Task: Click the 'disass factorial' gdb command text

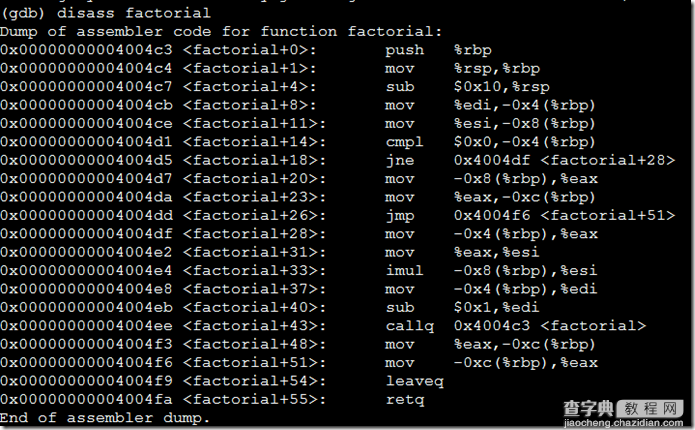Action: pyautogui.click(x=133, y=13)
